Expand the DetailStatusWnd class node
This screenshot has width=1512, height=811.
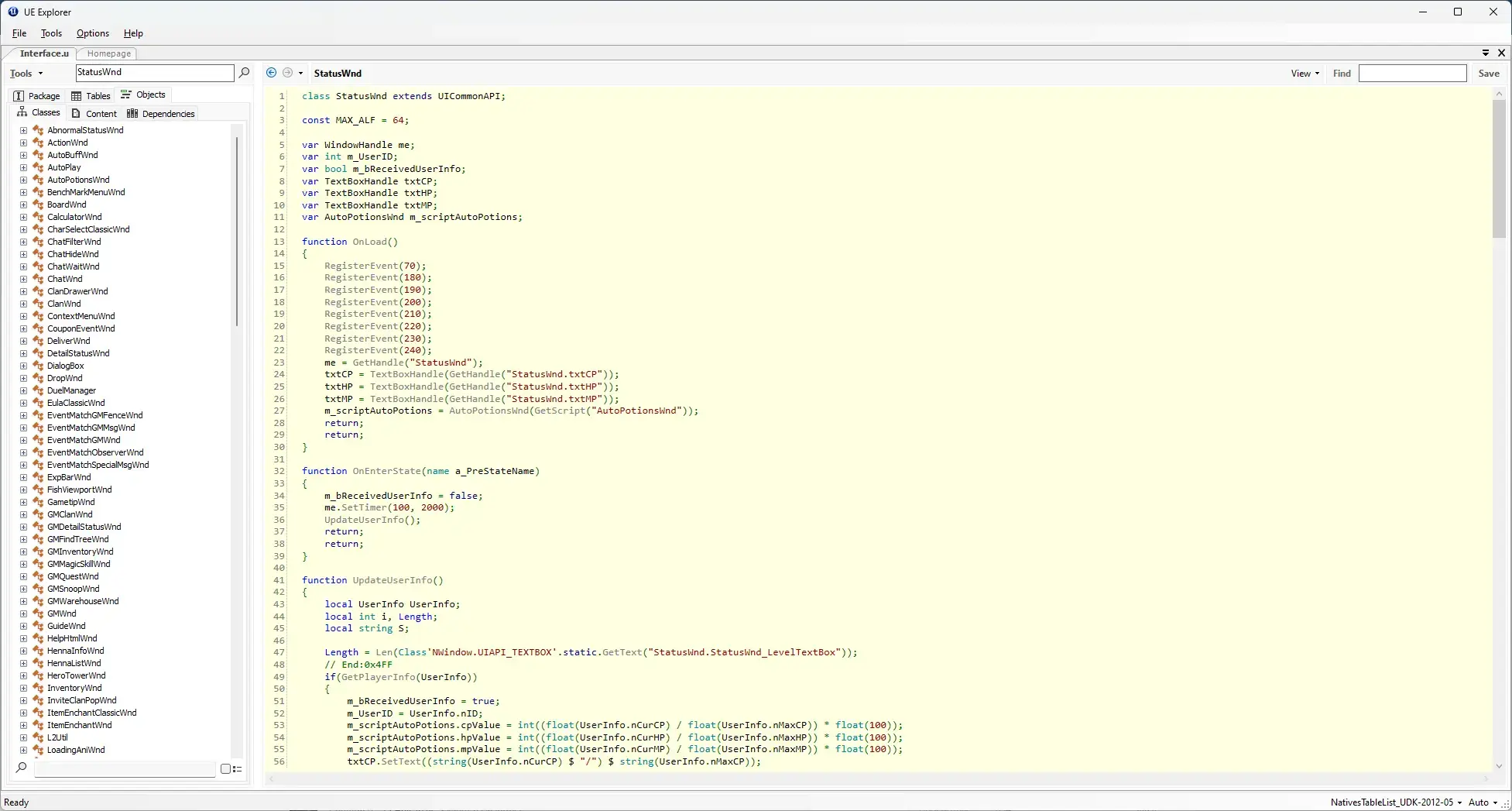[x=23, y=353]
